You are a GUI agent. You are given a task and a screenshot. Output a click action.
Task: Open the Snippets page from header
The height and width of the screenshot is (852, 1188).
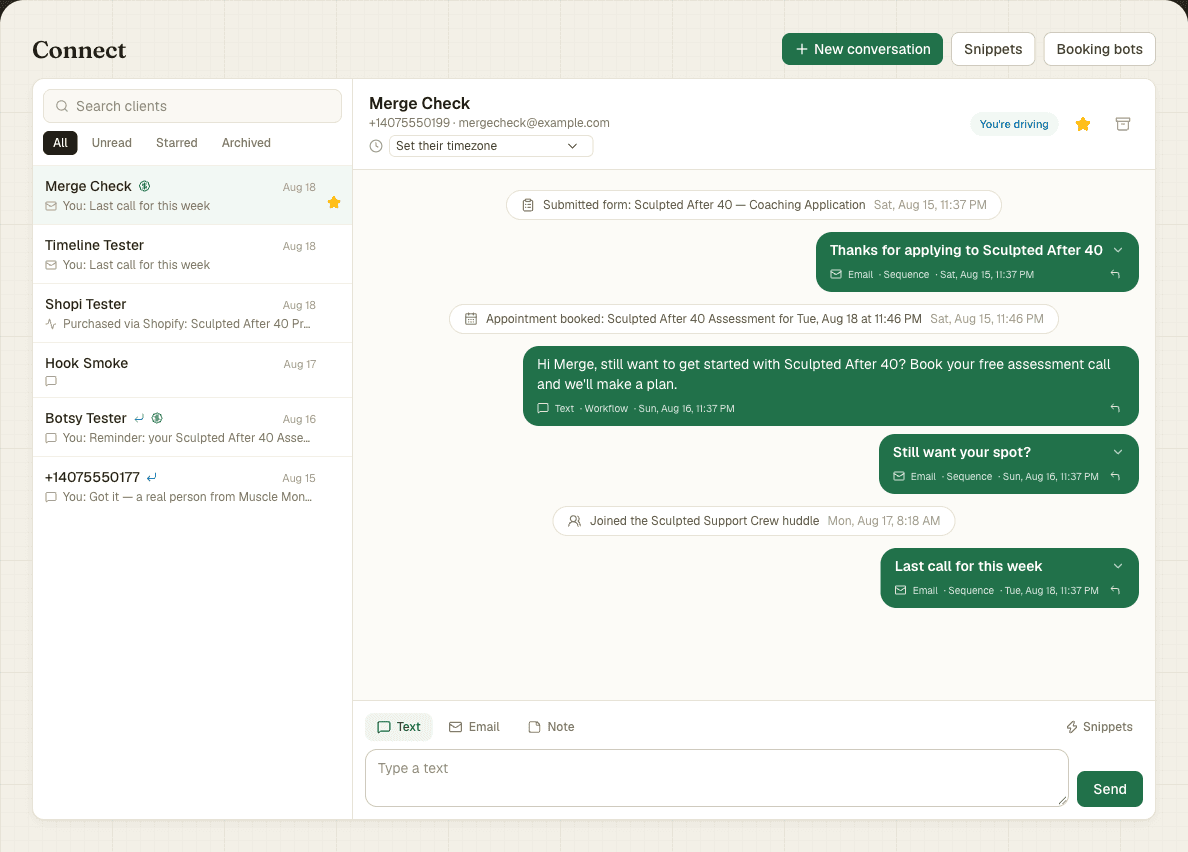(x=993, y=49)
